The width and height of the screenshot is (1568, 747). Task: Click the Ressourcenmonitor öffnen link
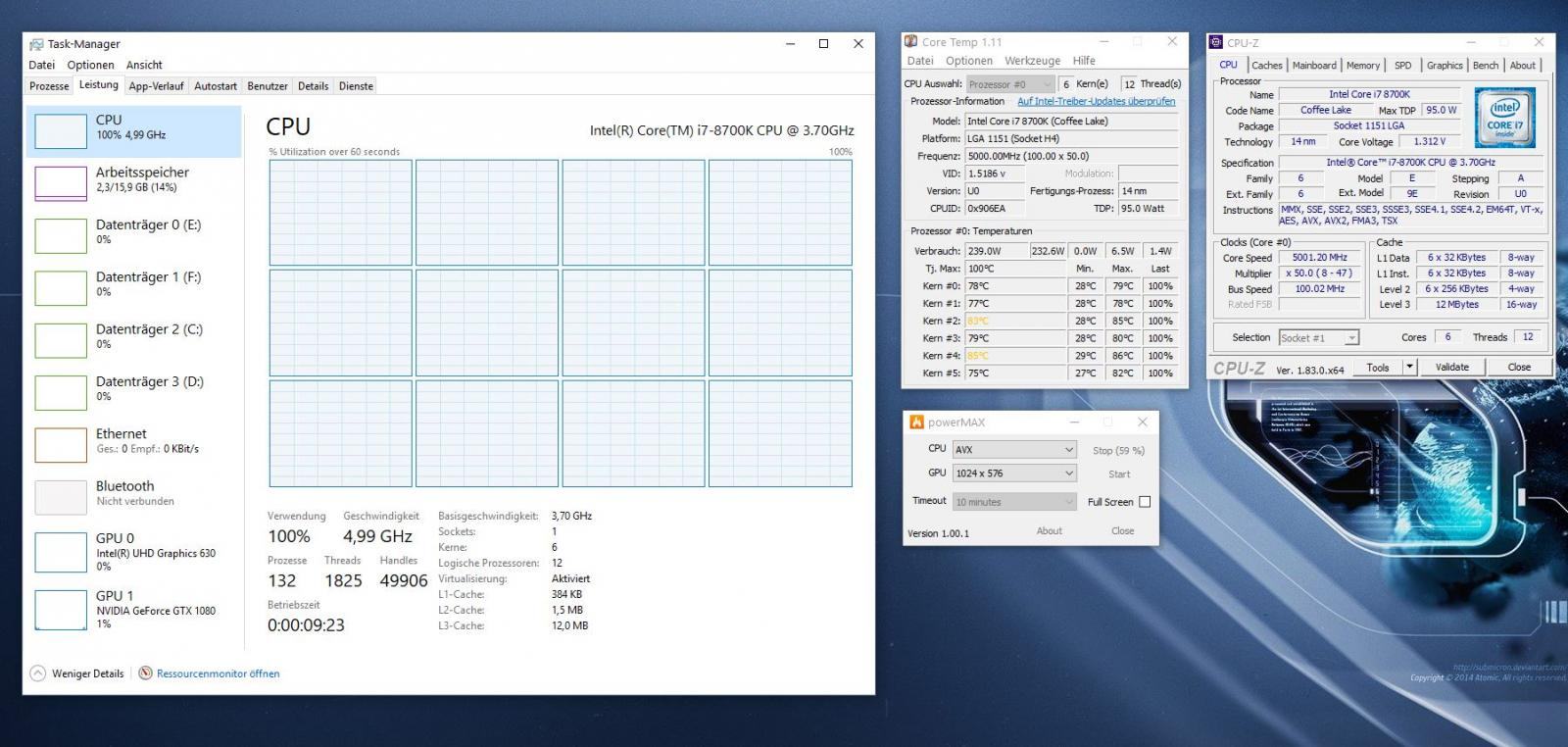(218, 673)
